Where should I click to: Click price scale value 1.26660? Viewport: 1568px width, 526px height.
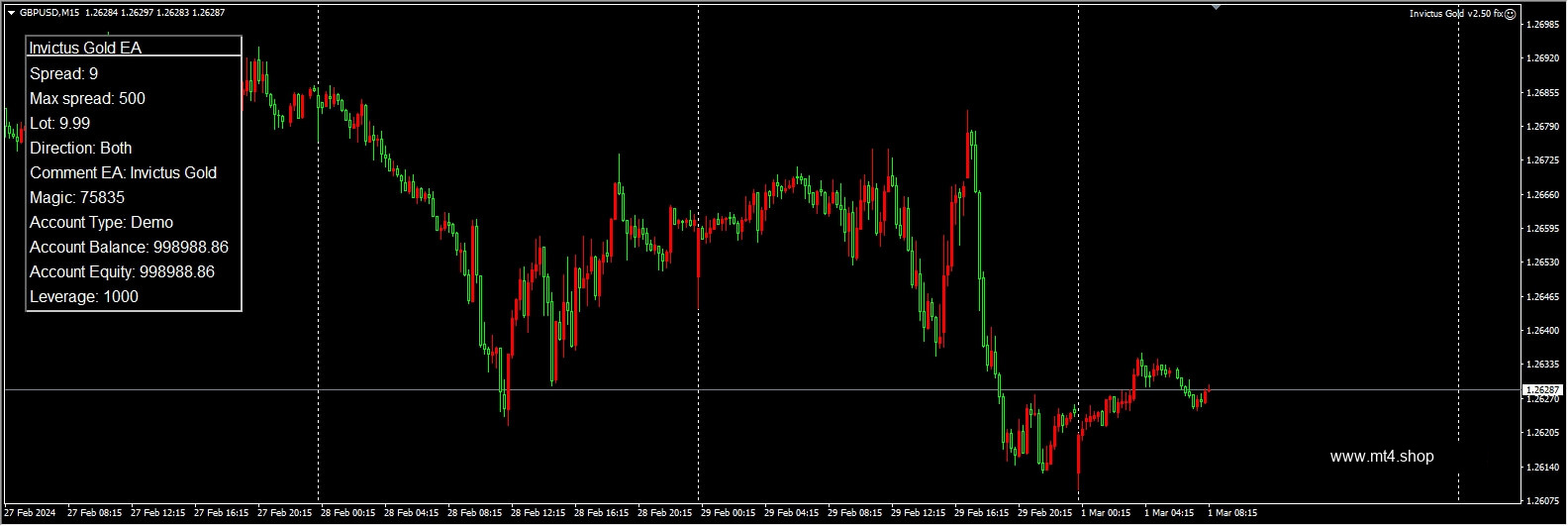click(1544, 194)
